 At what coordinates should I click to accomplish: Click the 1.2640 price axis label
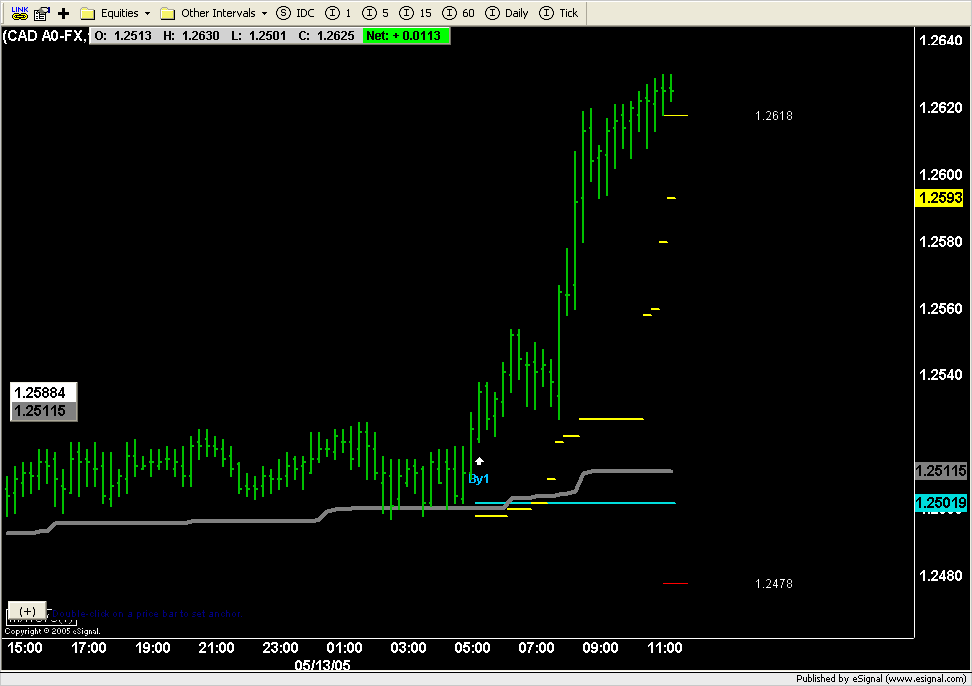tap(940, 40)
